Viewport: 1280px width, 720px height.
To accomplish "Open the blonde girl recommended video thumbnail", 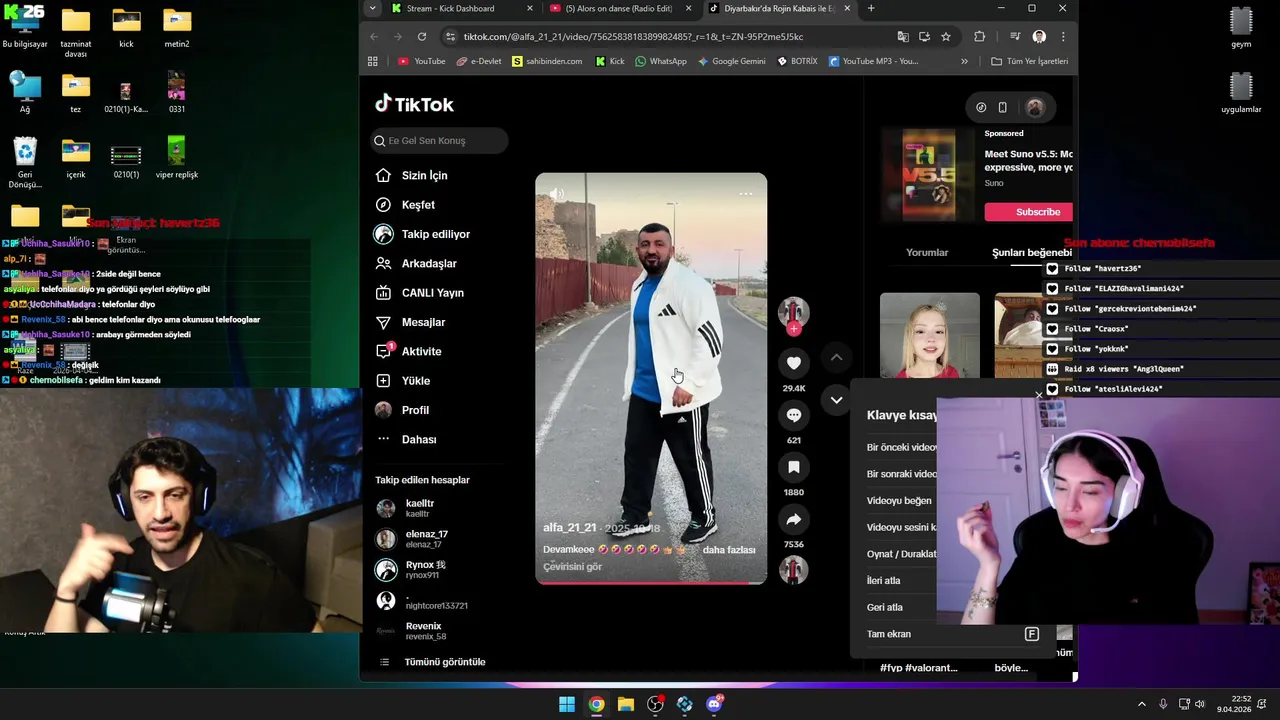I will point(930,335).
